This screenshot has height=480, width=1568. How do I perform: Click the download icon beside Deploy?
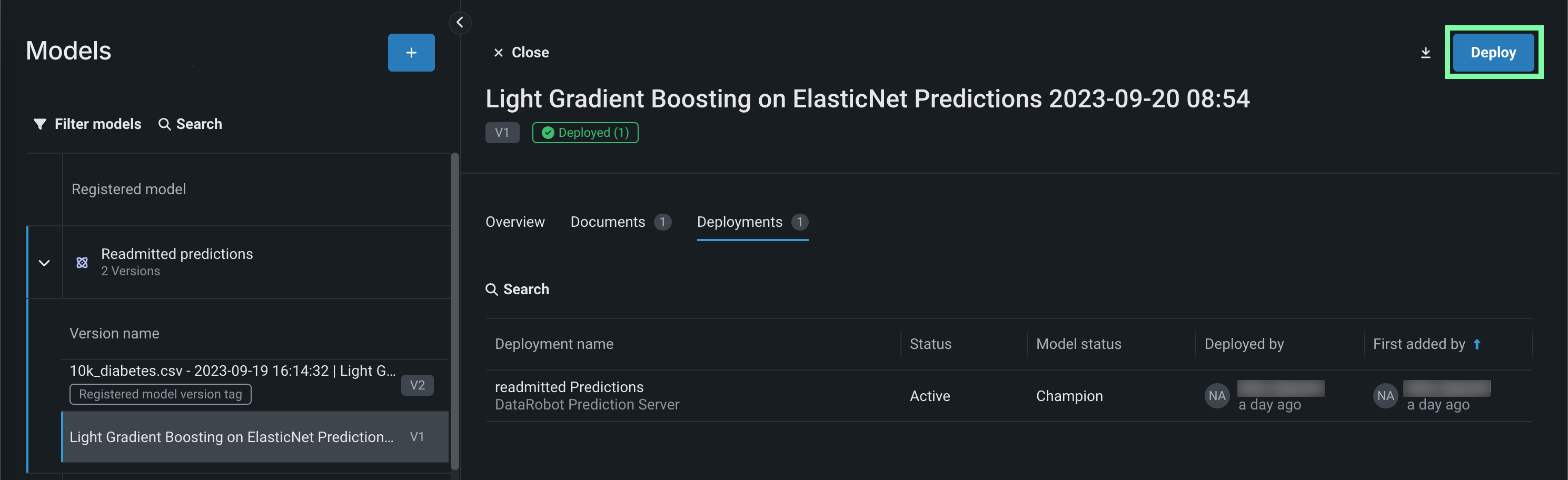pyautogui.click(x=1425, y=53)
